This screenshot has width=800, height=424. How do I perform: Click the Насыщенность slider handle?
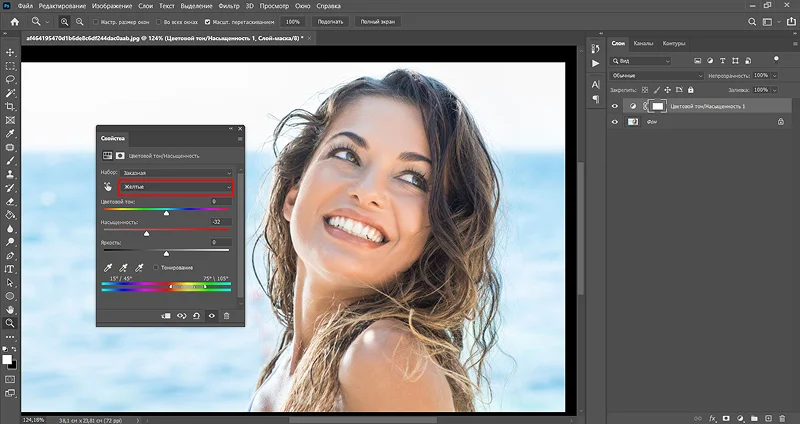click(146, 234)
